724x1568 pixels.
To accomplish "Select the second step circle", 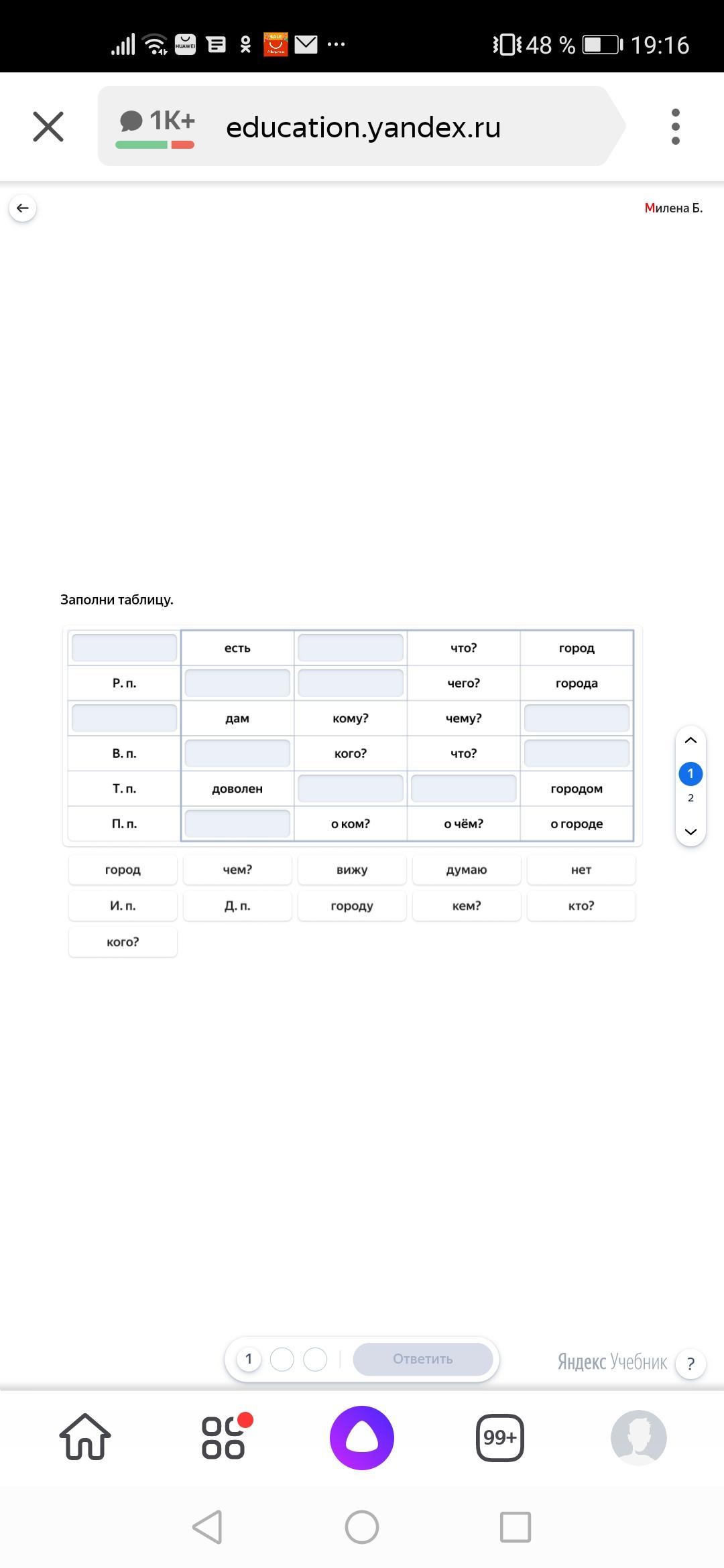I will coord(282,1359).
